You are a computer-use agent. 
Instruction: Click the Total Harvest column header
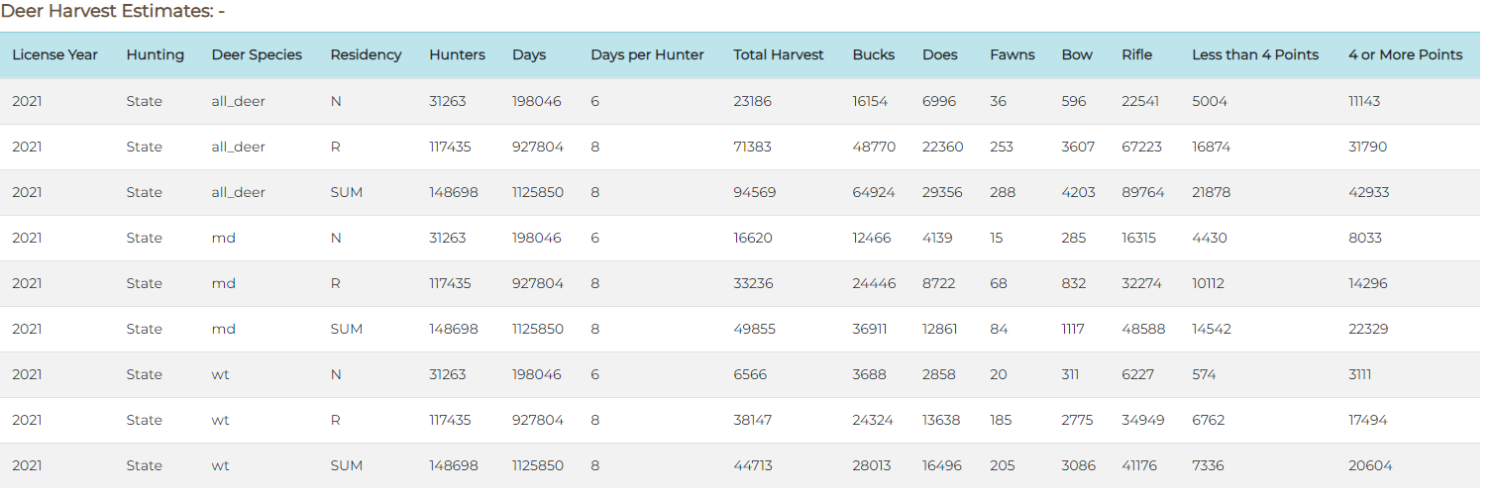pos(778,55)
